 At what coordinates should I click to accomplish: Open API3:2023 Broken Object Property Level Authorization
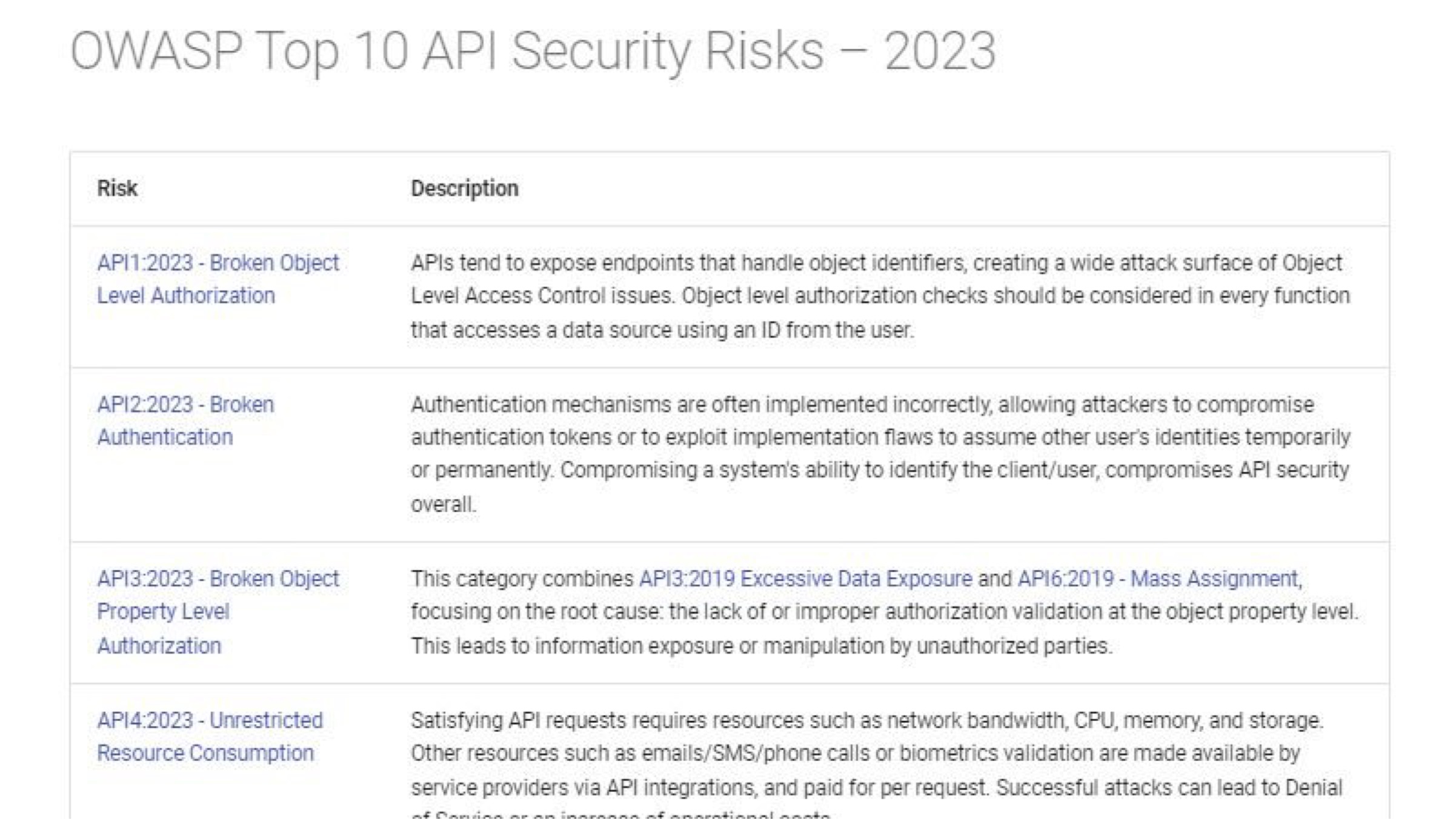pyautogui.click(x=218, y=612)
